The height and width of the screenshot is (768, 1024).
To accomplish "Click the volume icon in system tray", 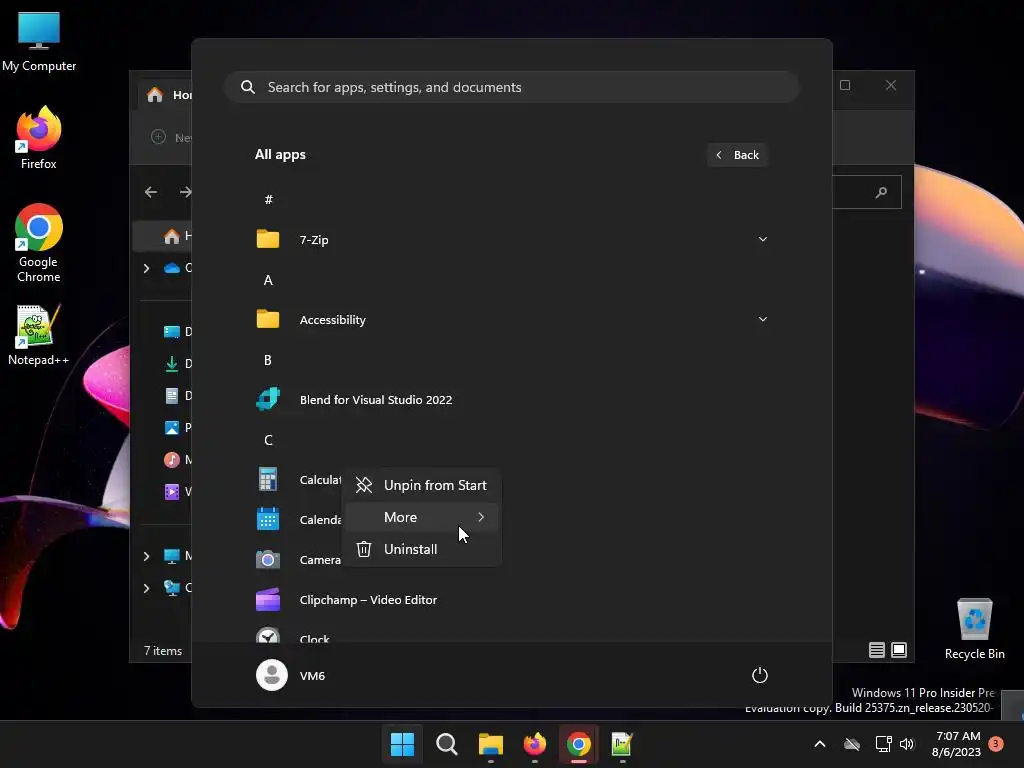I will point(907,744).
